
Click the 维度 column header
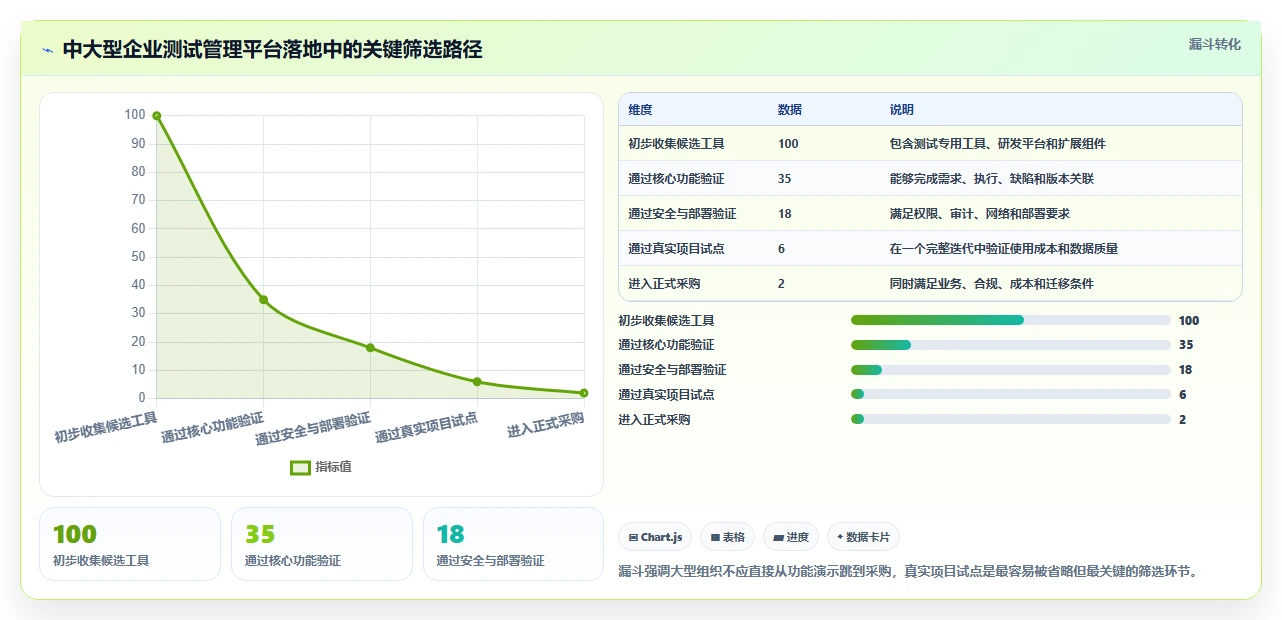pyautogui.click(x=640, y=110)
